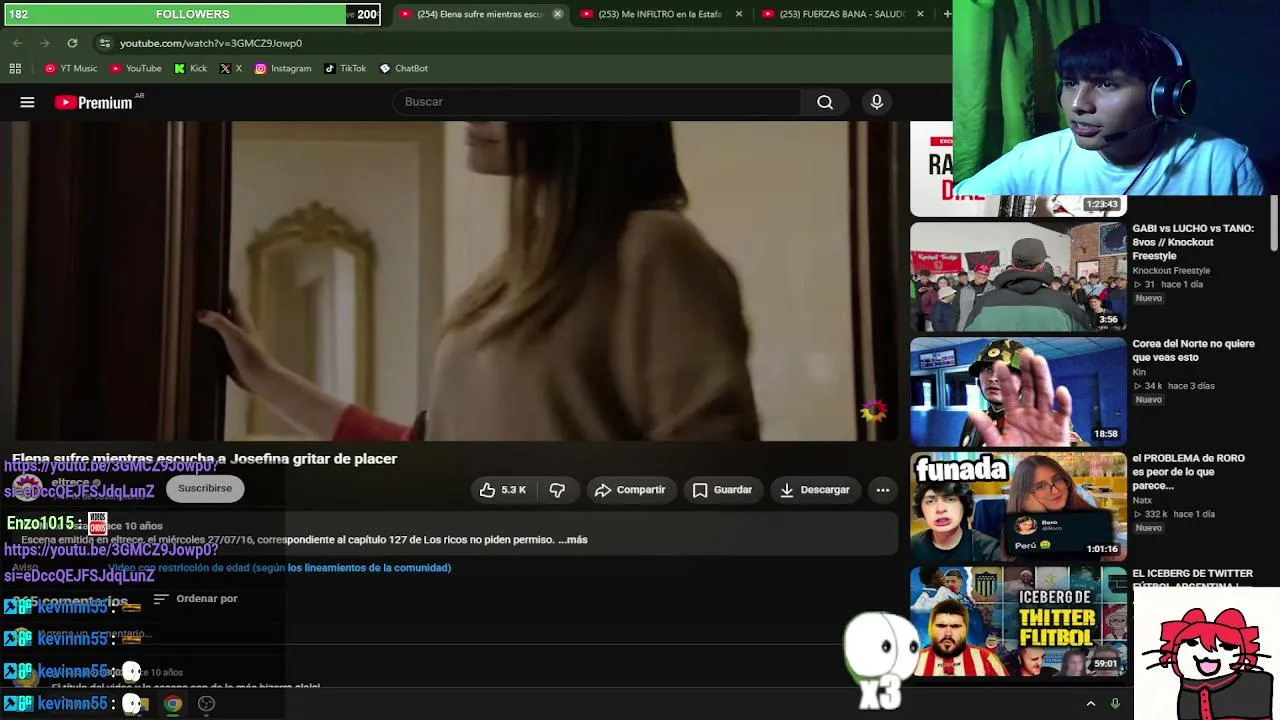
Task: Open the Chrome apps grid icon
Action: (15, 68)
